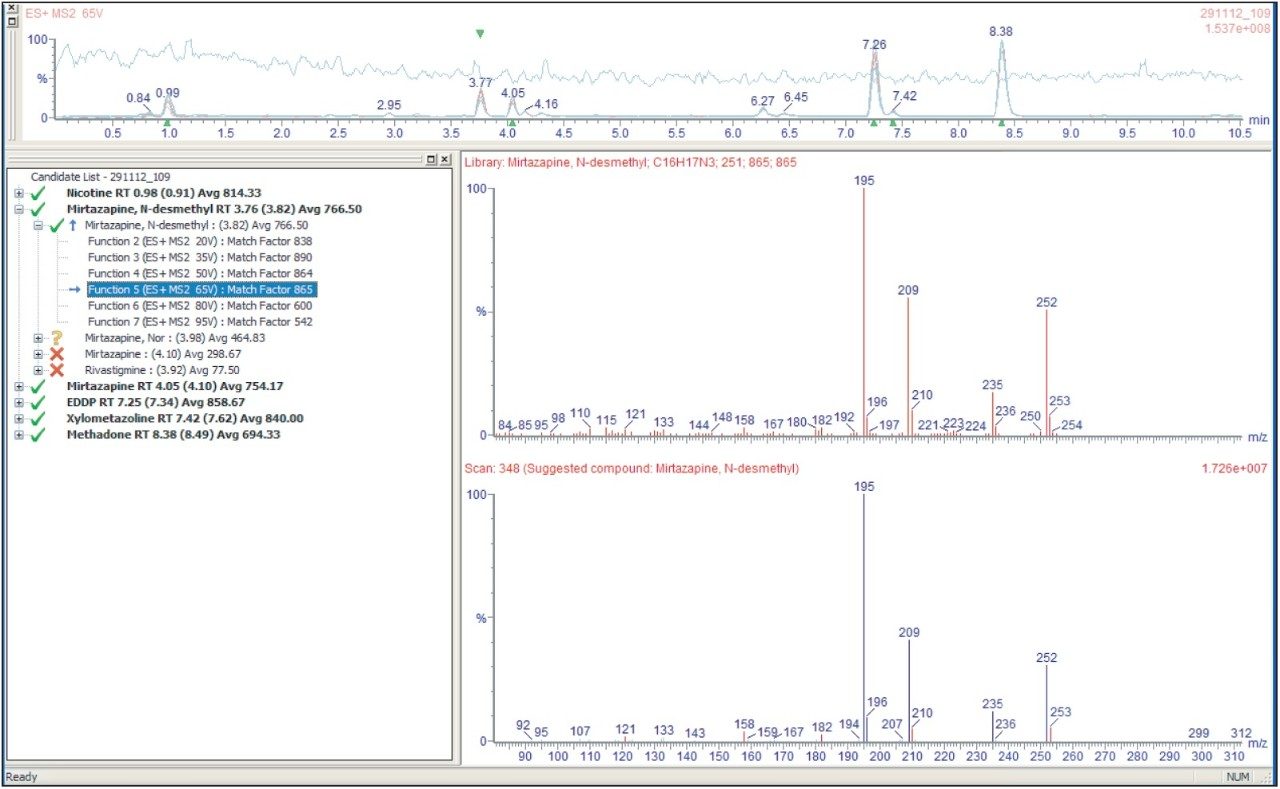The image size is (1280, 789).
Task: Click the 195 peak label in library spectrum
Action: click(865, 180)
